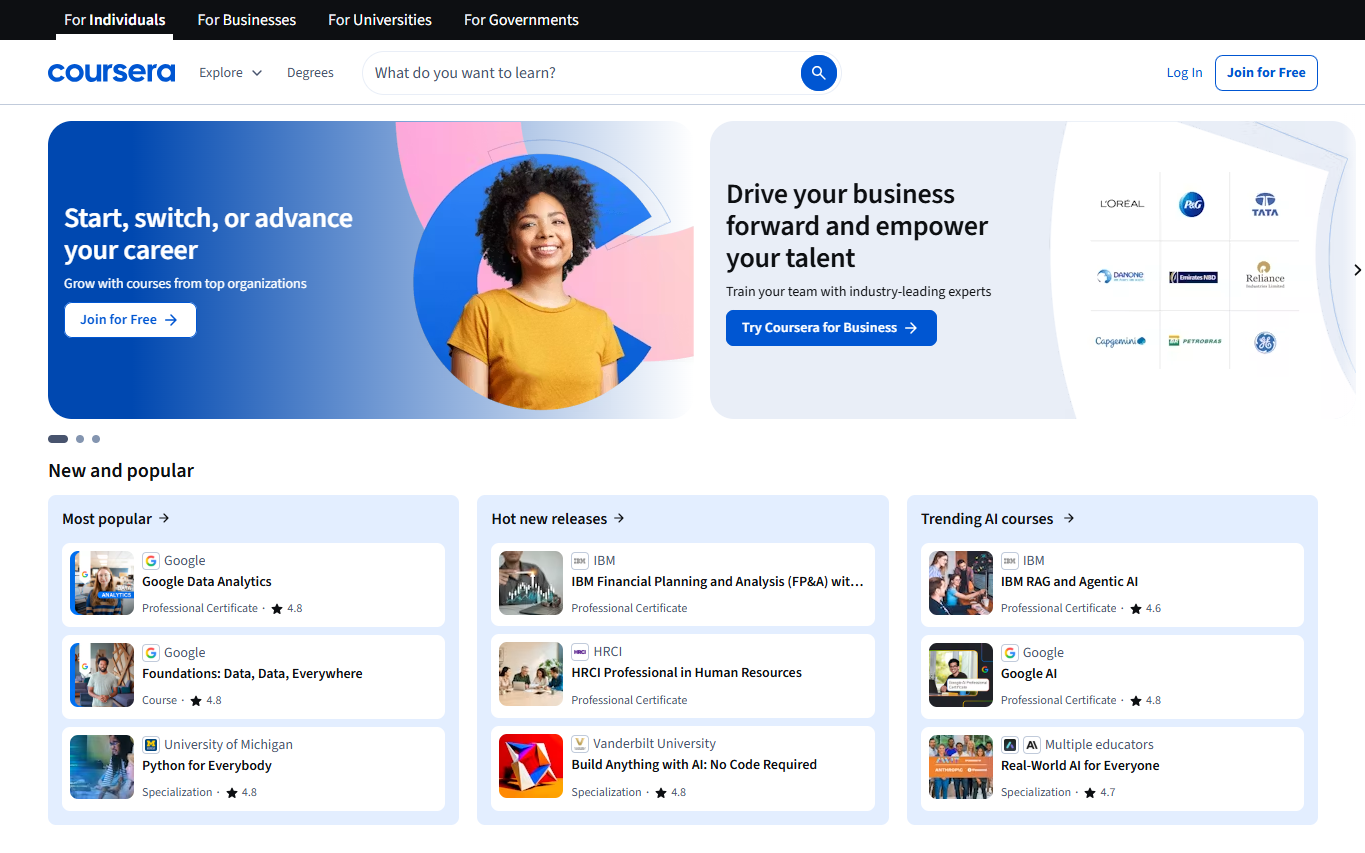Click the University of Michigan logo icon
The height and width of the screenshot is (853, 1365).
click(x=151, y=745)
